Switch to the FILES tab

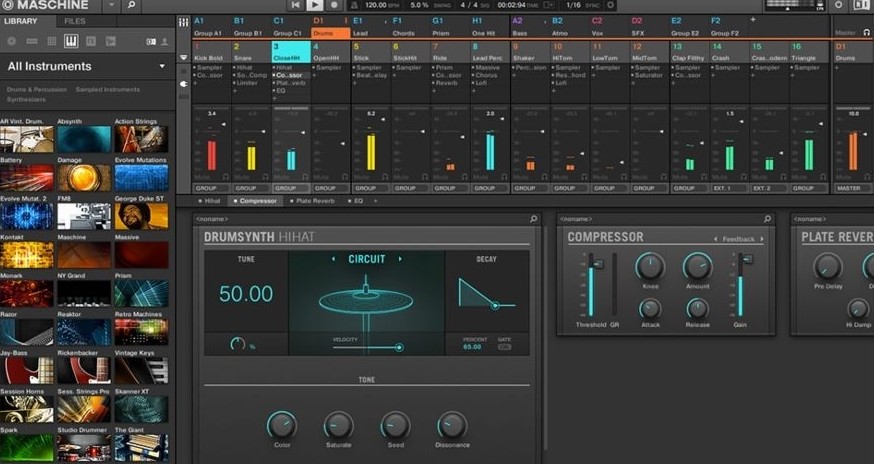75,21
